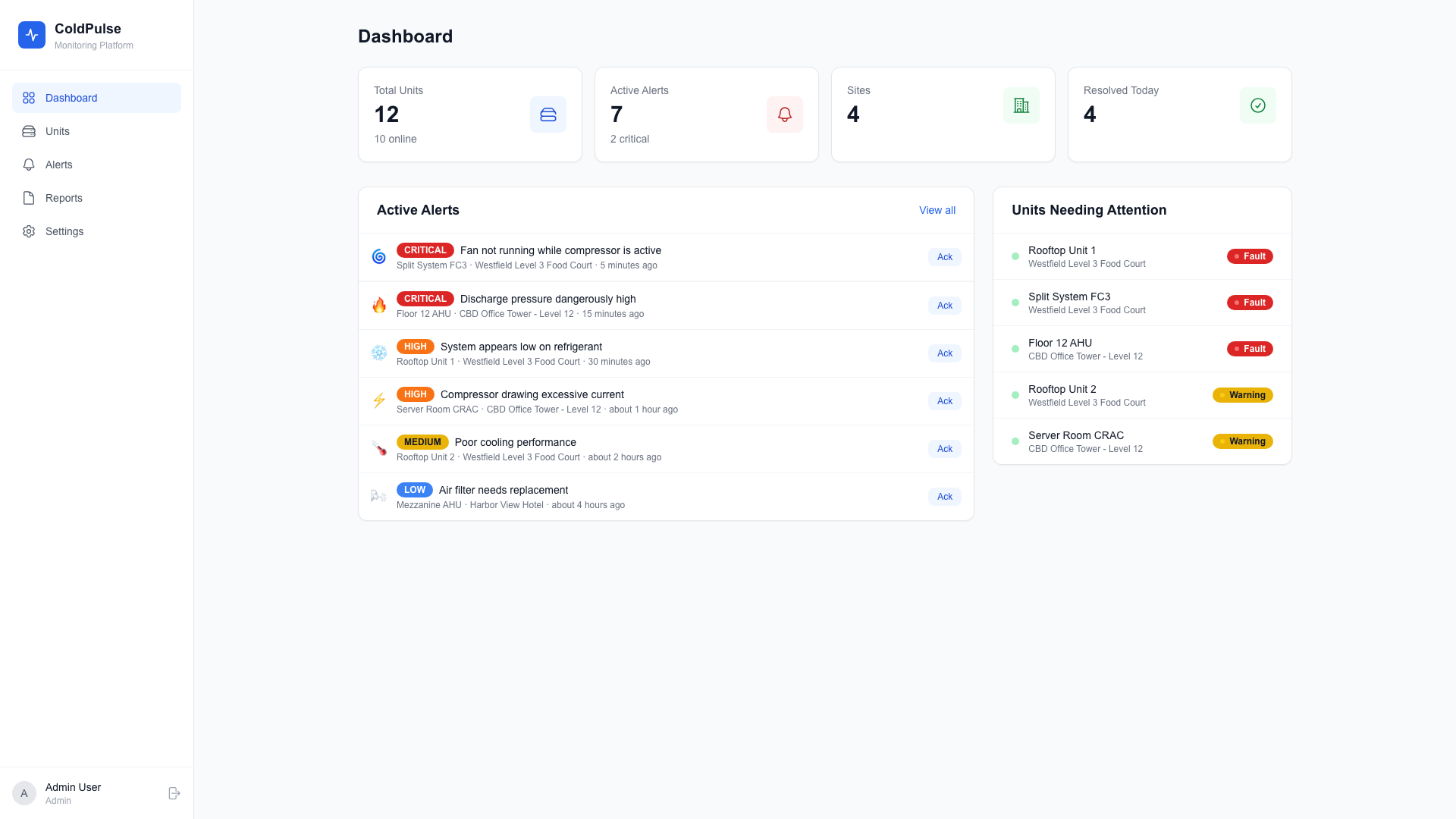Select Split System FC3 in Units Needing Attention
The width and height of the screenshot is (1456, 819).
(1142, 303)
